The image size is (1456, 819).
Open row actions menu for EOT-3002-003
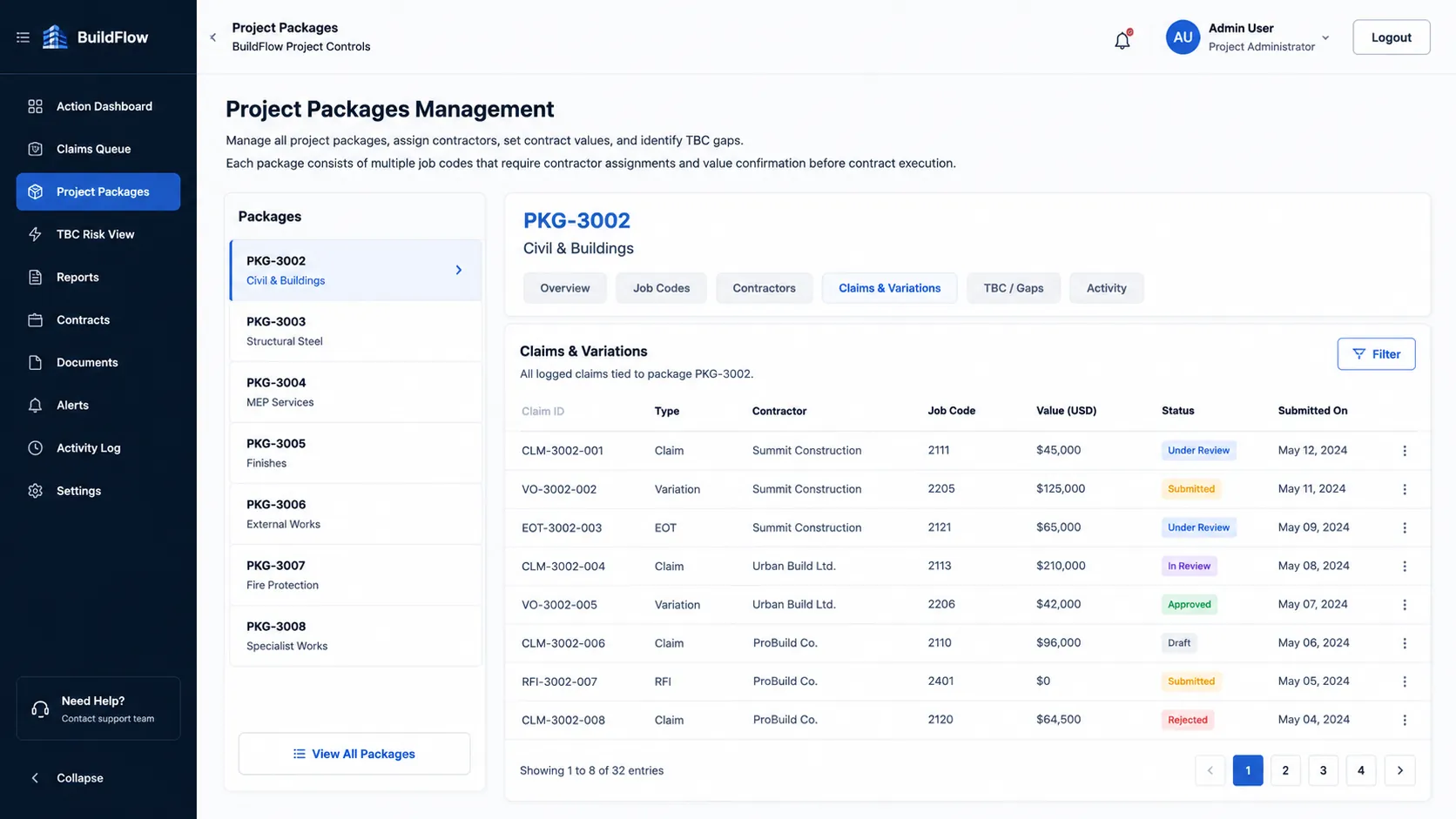(1404, 527)
